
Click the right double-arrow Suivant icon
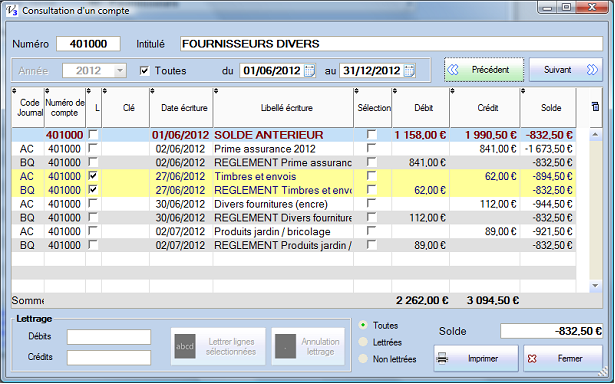[592, 70]
